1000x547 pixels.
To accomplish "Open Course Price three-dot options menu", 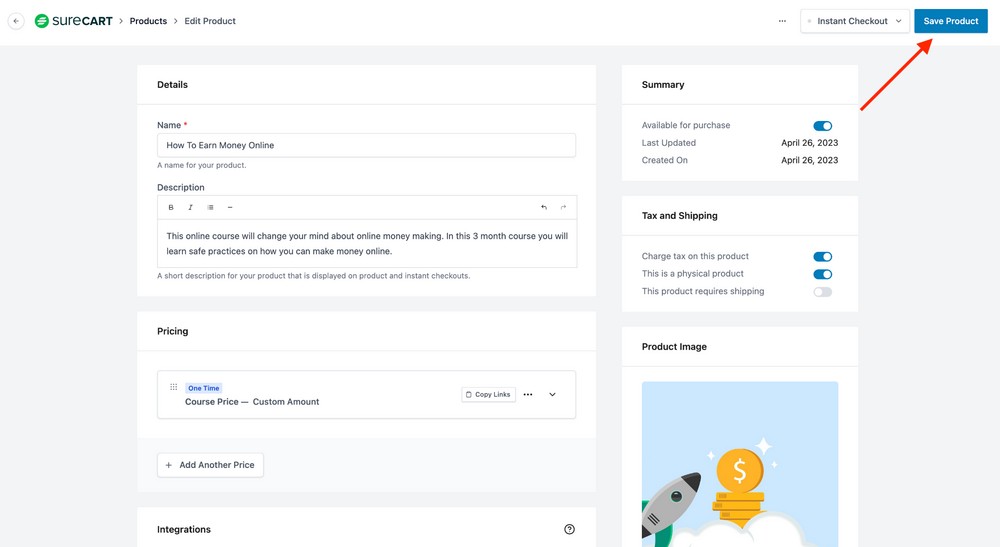I will tap(528, 395).
